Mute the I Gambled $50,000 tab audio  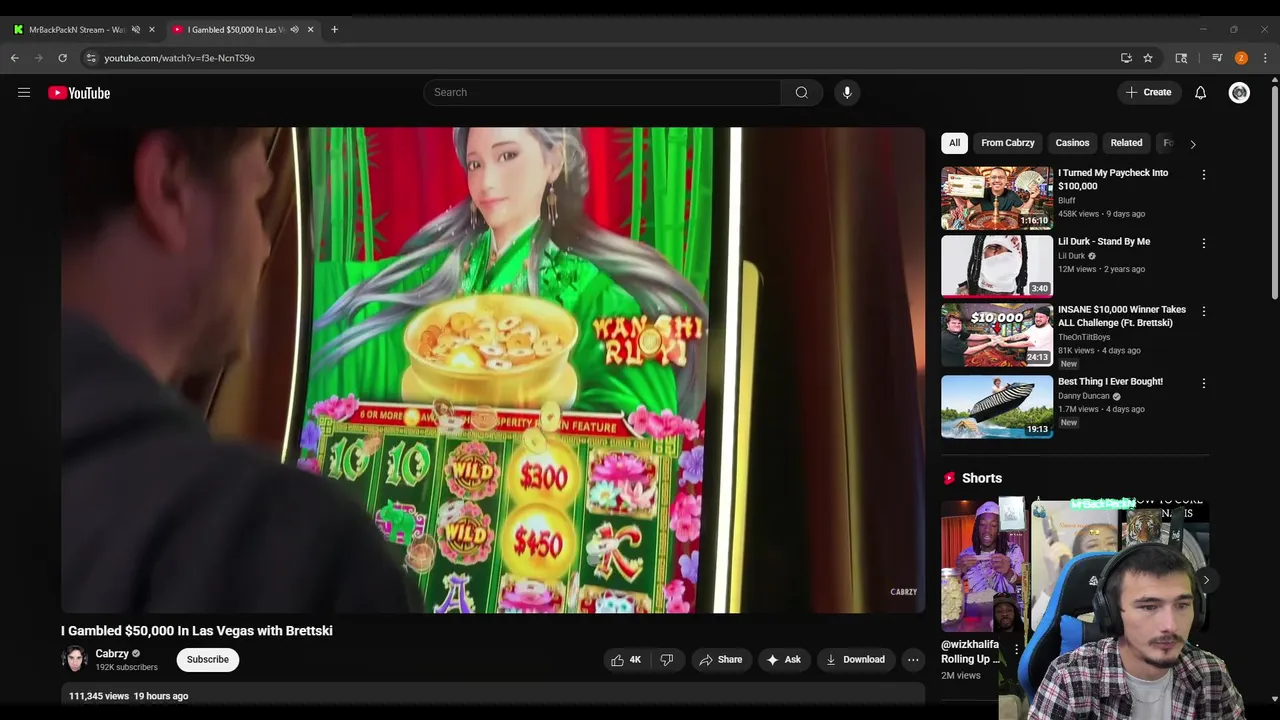click(294, 30)
